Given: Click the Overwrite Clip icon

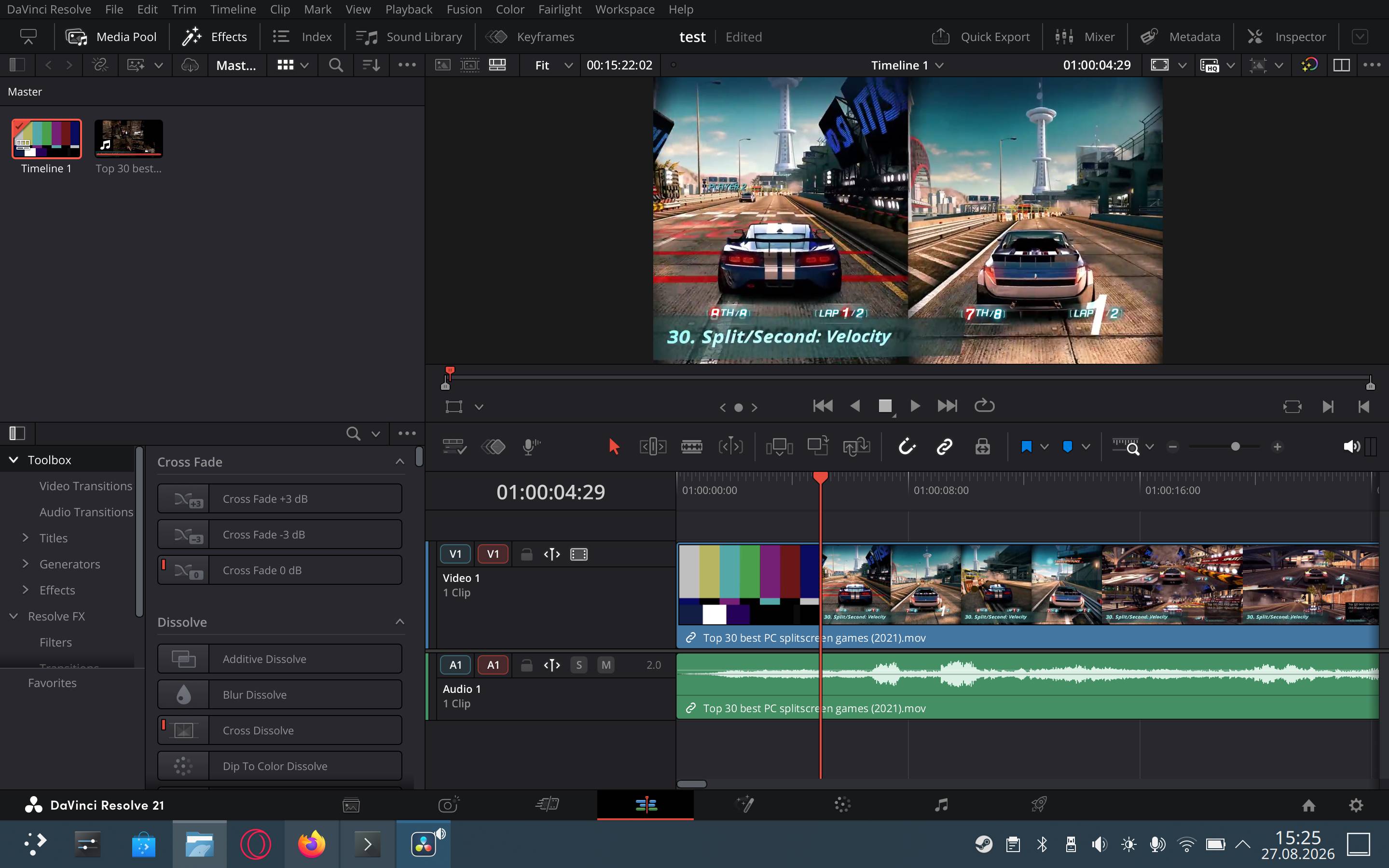Looking at the screenshot, I should click(818, 446).
